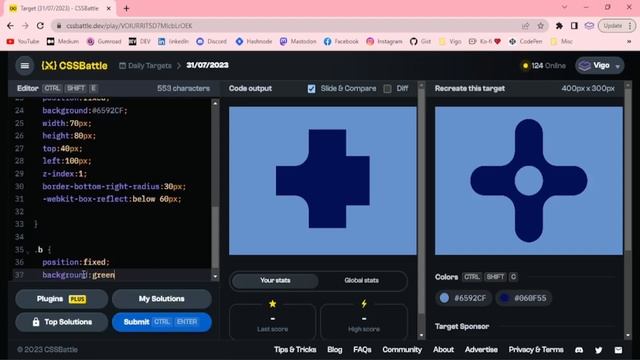This screenshot has height=360, width=640.
Task: Open Privacy & Terms footer link
Action: (x=536, y=350)
